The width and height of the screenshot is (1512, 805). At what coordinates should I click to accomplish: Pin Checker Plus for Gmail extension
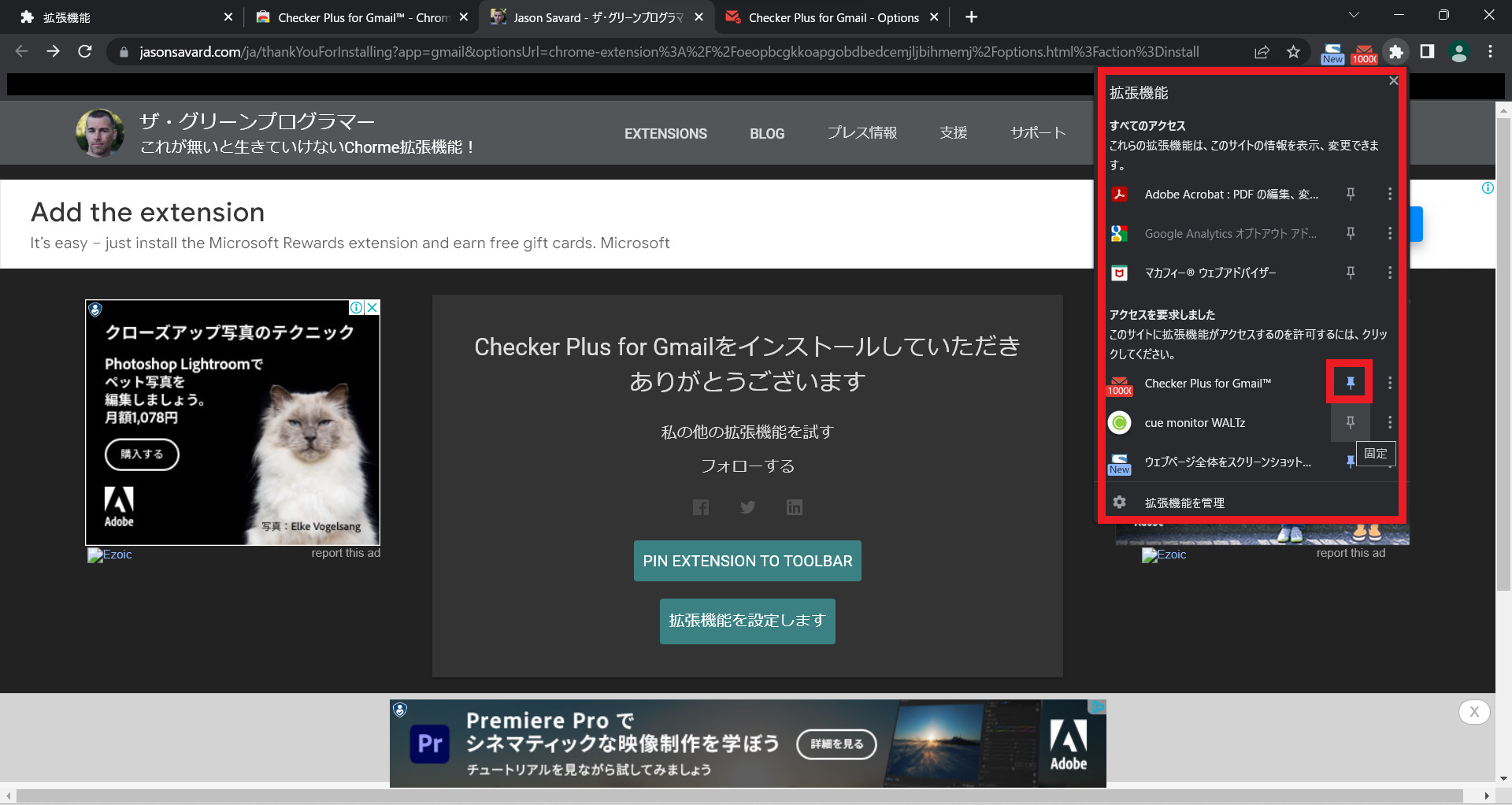(x=1350, y=383)
